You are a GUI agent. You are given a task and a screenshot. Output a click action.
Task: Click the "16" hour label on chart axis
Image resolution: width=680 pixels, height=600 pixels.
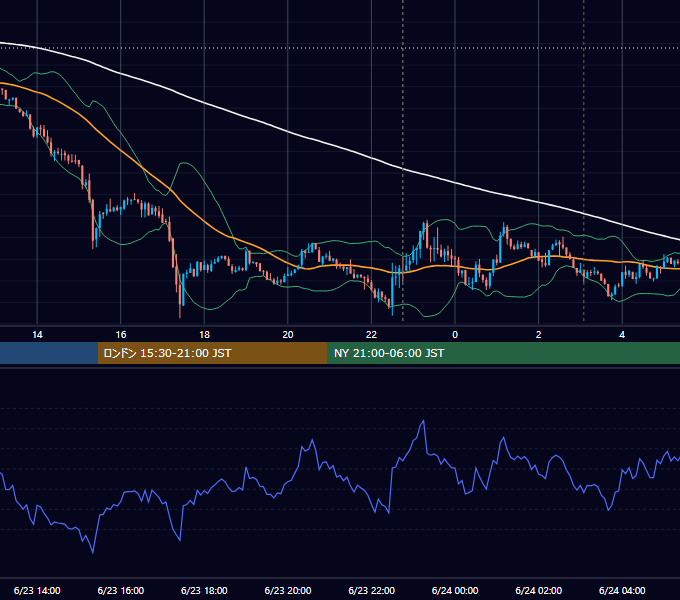(x=121, y=335)
